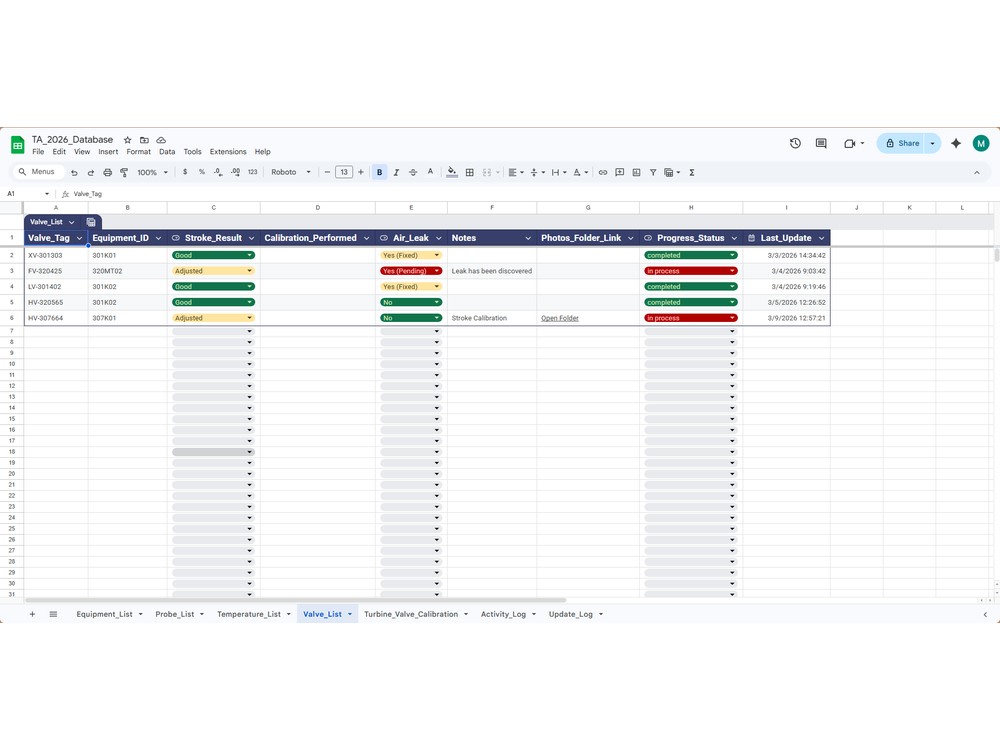Viewport: 1000px width, 750px height.
Task: Open the File menu
Action: 38,152
